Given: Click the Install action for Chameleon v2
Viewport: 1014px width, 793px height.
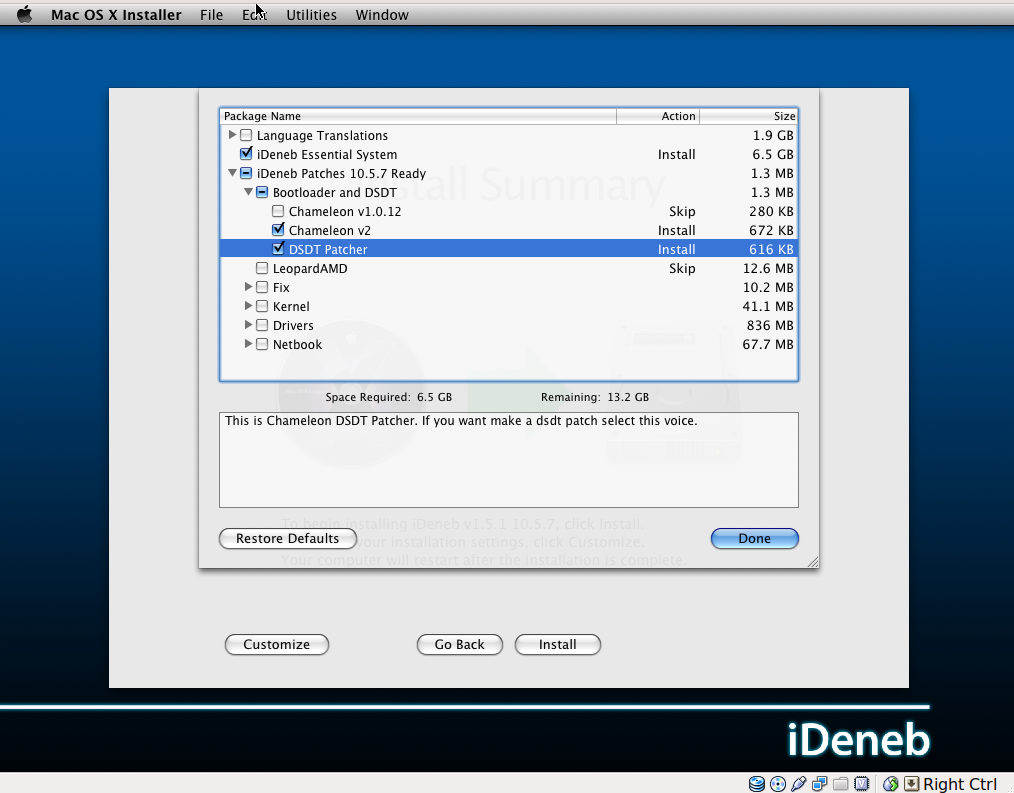Looking at the screenshot, I should (x=676, y=230).
